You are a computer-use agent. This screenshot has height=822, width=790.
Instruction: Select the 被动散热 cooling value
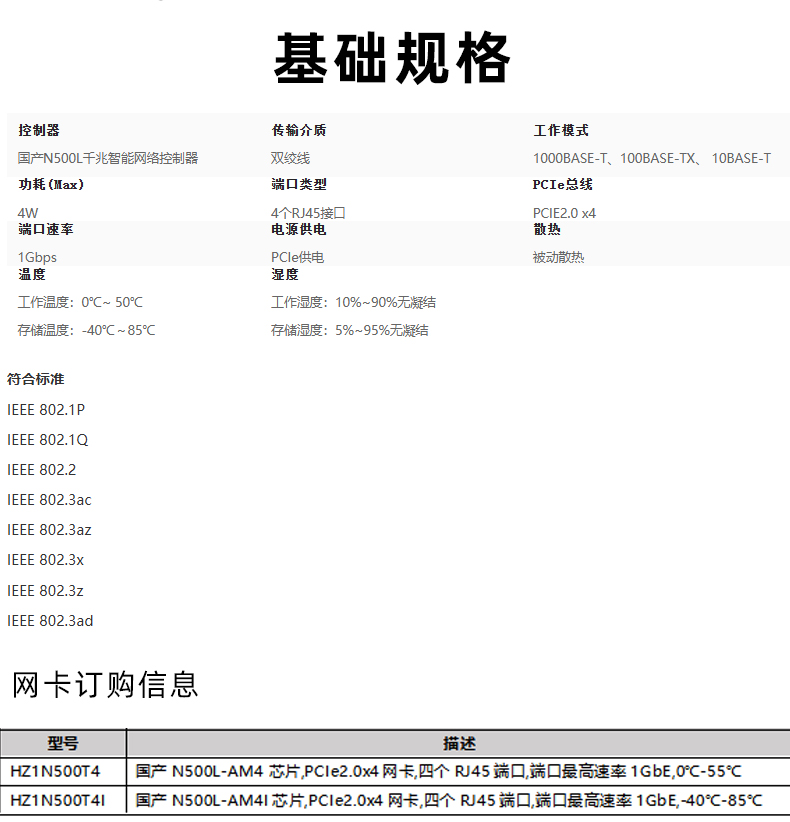(558, 257)
